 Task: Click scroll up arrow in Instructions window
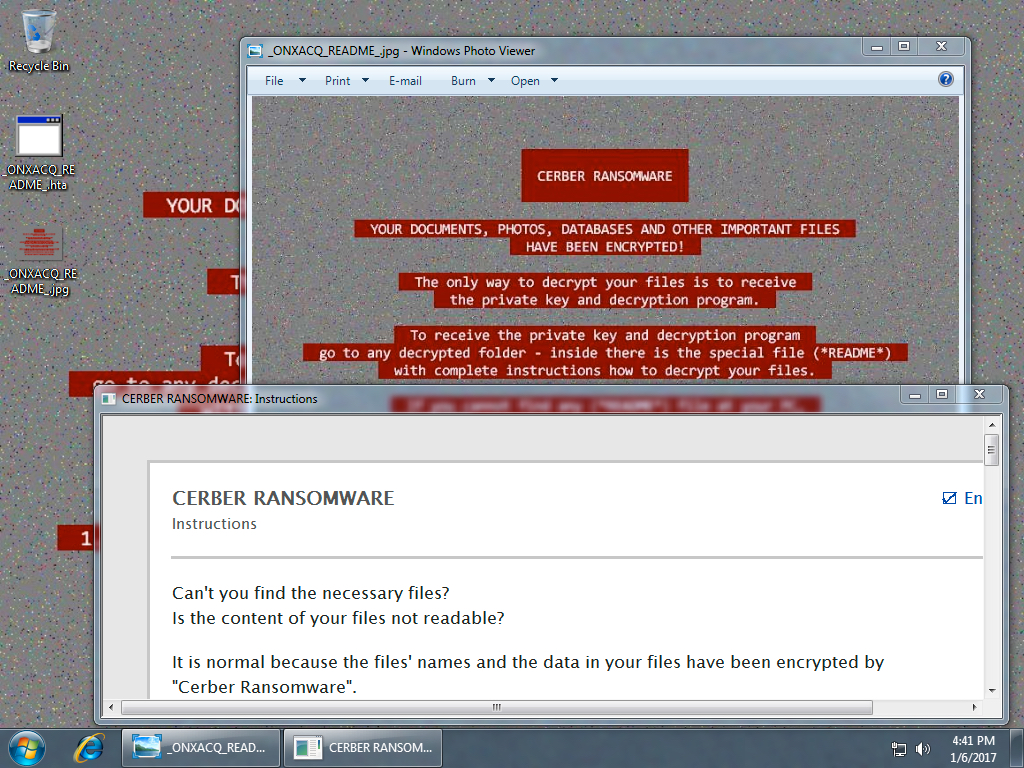(x=992, y=424)
